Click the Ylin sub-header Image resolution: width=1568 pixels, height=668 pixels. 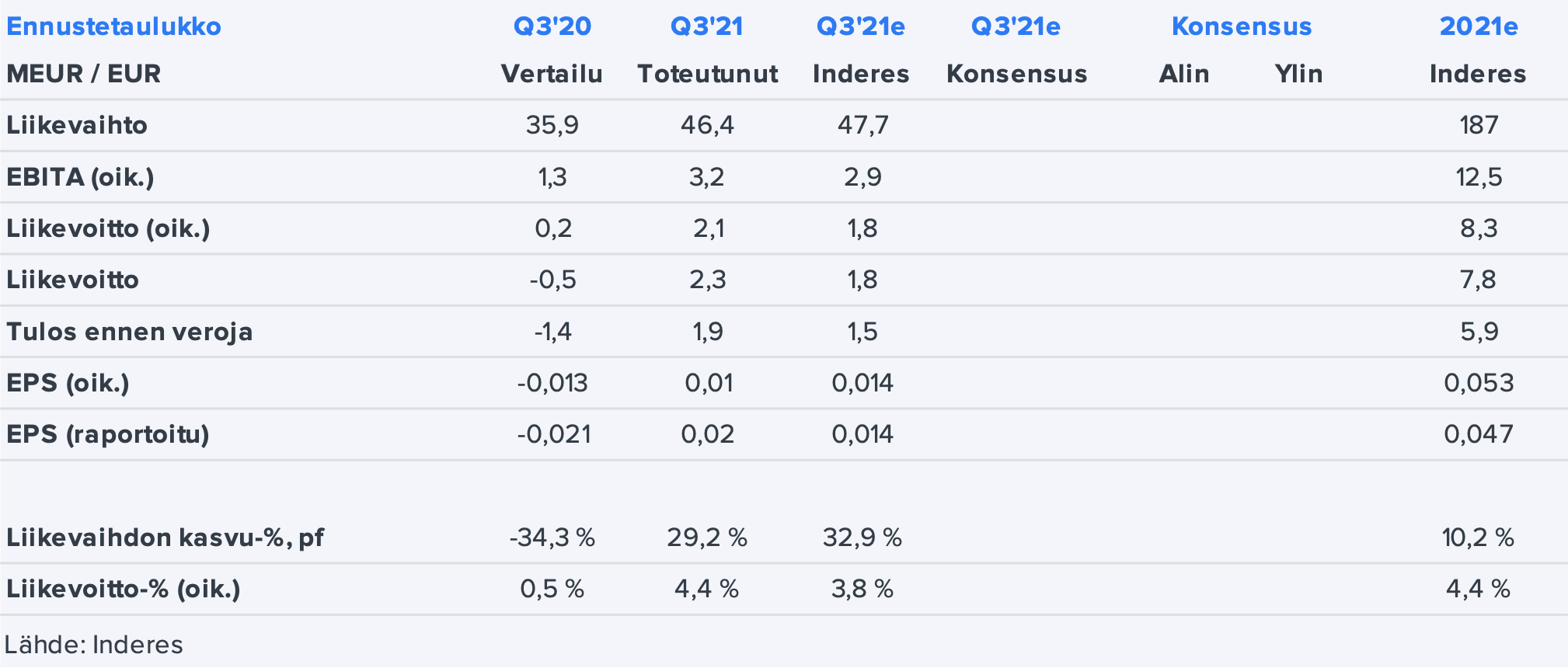tap(1298, 74)
